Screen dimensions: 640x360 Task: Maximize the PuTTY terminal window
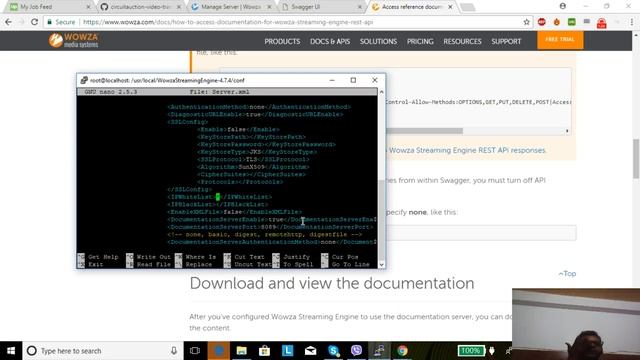coord(353,80)
